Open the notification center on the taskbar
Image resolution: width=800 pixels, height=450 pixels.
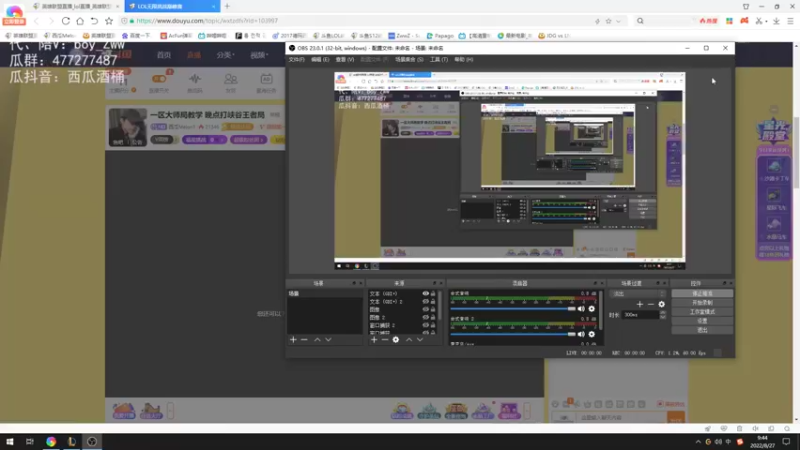(786, 441)
